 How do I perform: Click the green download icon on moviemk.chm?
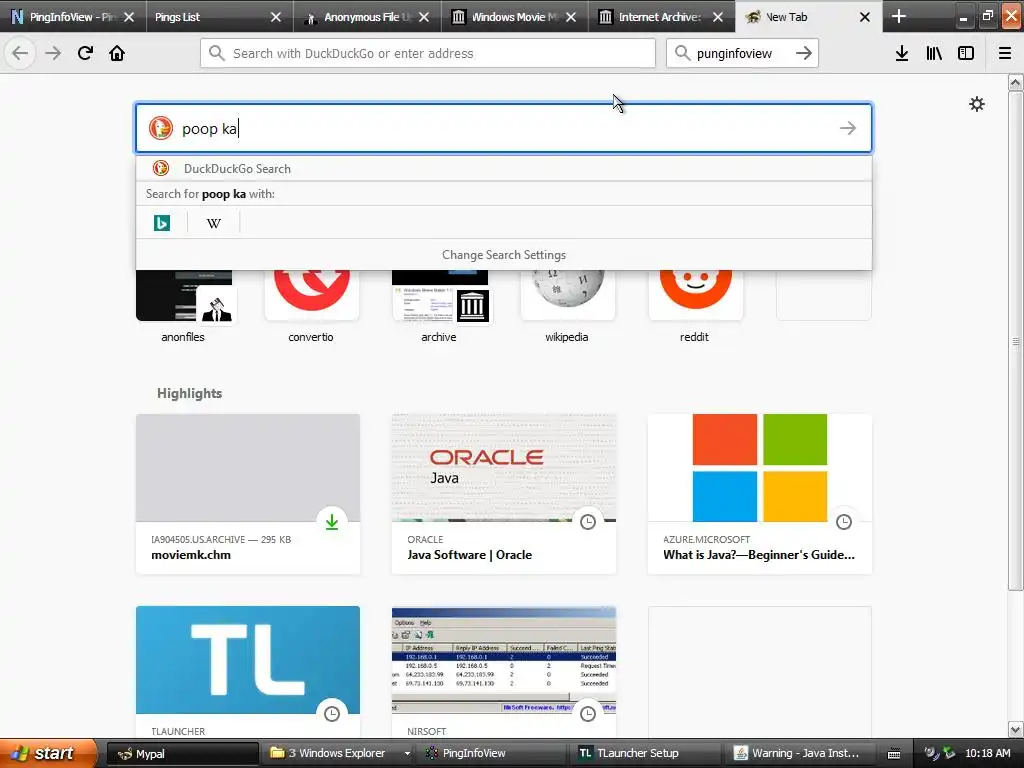pos(332,522)
